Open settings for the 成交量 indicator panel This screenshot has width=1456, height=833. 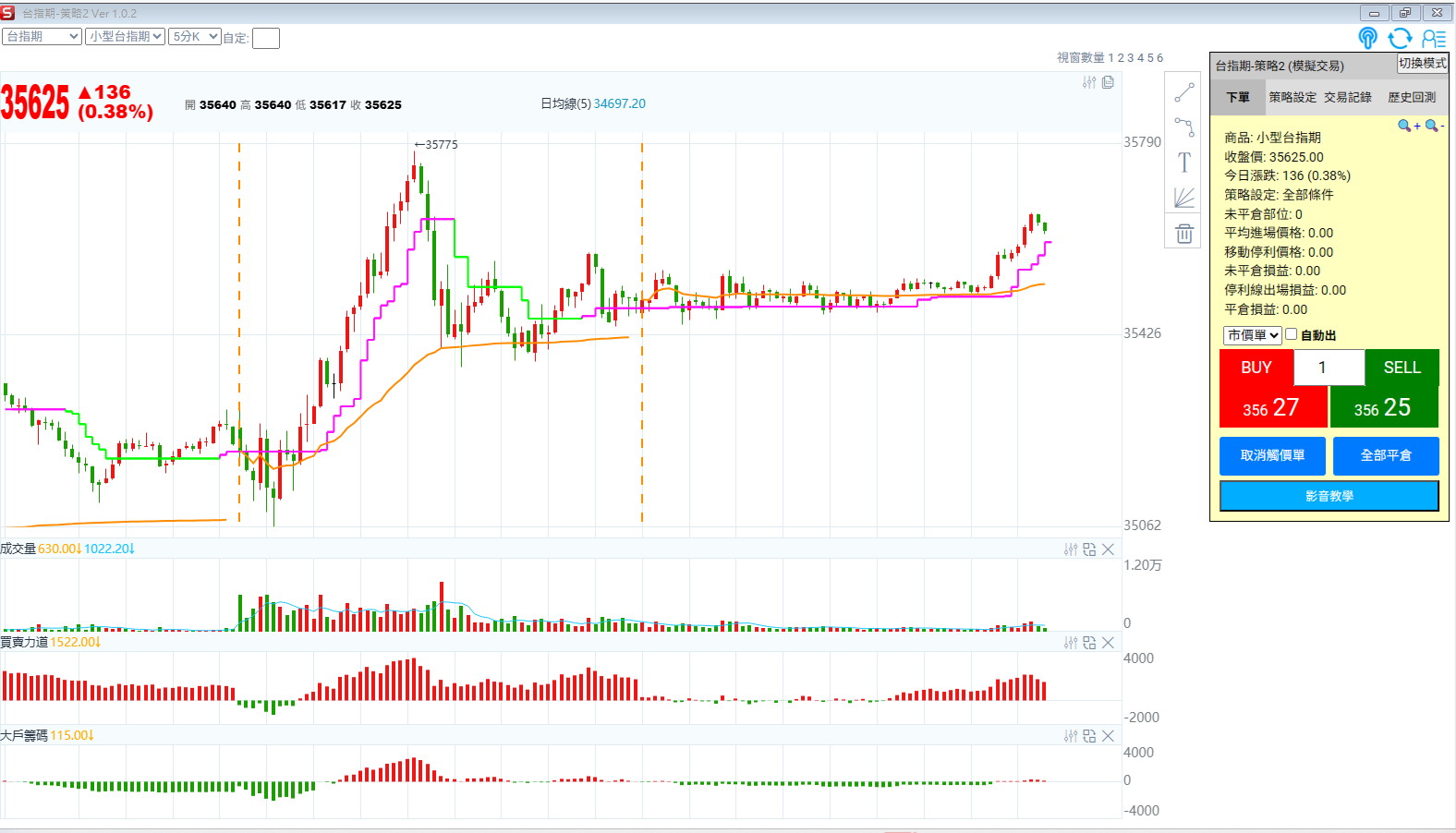(x=1071, y=549)
